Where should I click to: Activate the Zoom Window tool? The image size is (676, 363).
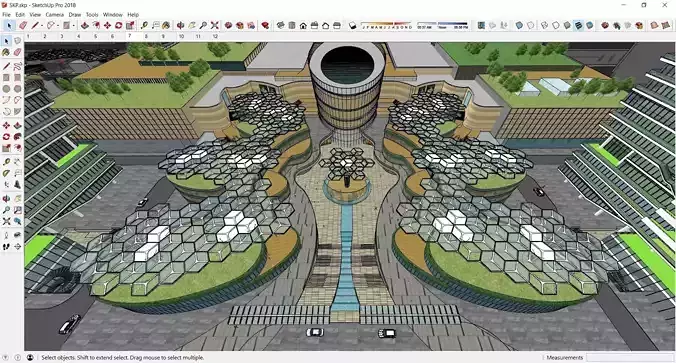[17, 210]
